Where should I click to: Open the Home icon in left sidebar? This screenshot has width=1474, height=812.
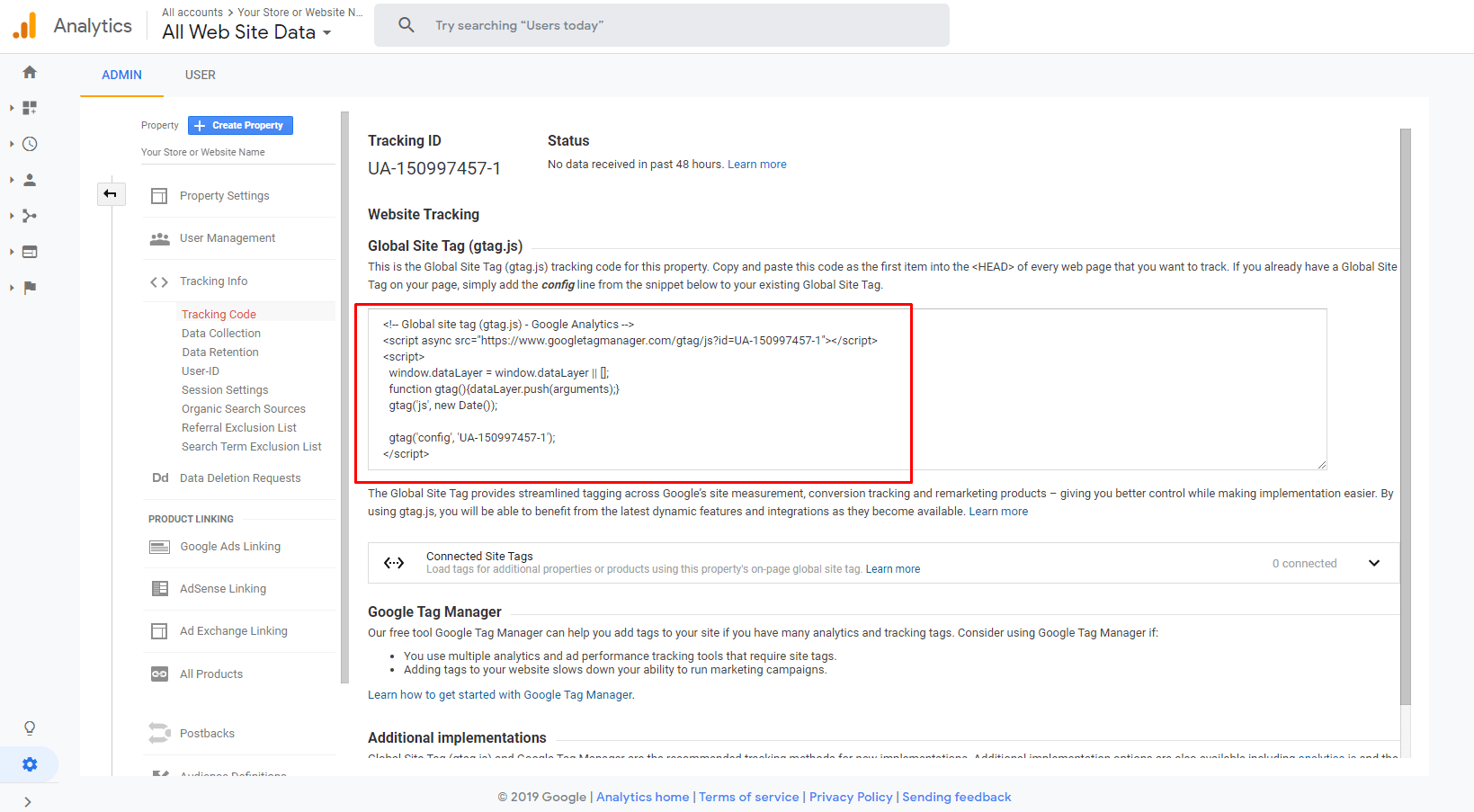click(30, 72)
